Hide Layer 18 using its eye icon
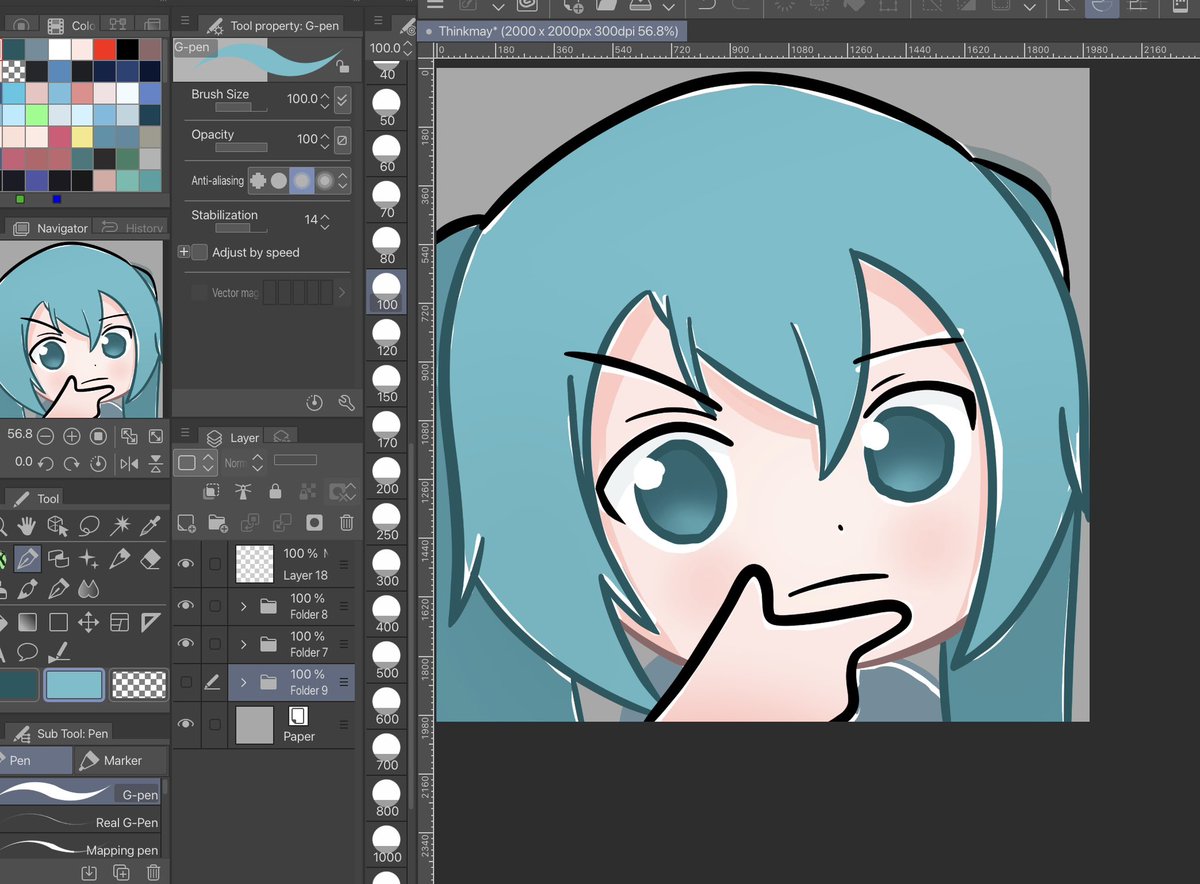The height and width of the screenshot is (884, 1200). coord(186,565)
